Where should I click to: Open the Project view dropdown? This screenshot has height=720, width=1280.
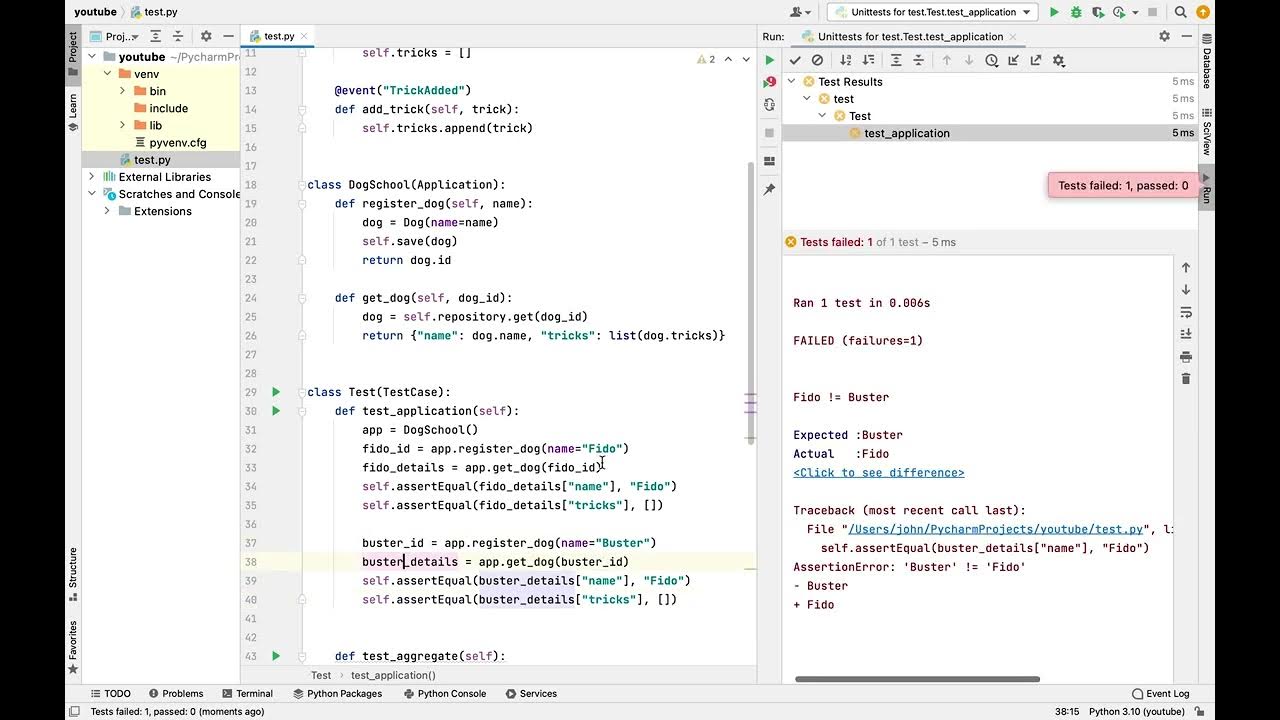click(x=115, y=36)
